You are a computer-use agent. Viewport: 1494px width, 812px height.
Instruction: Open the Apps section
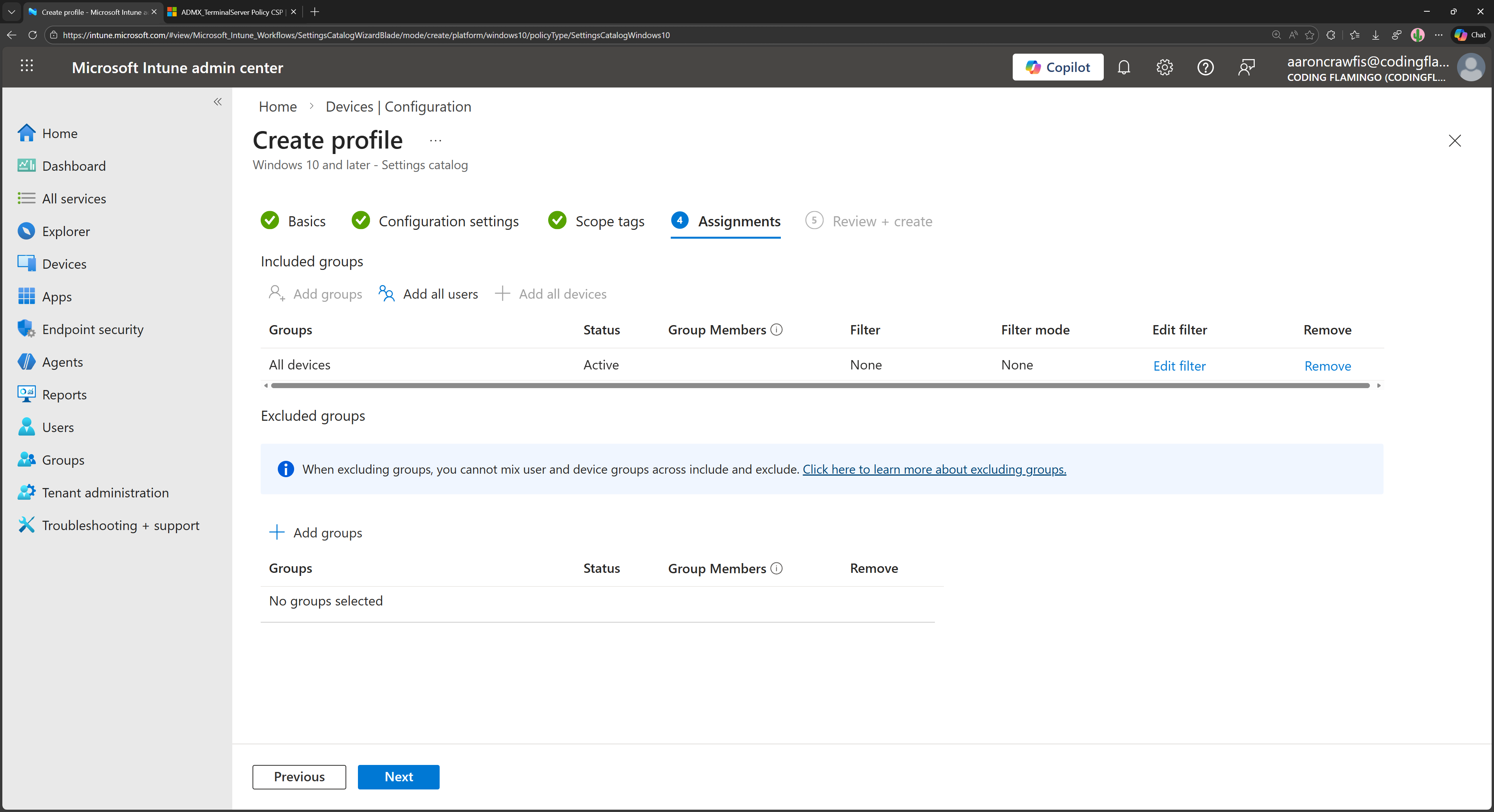56,296
